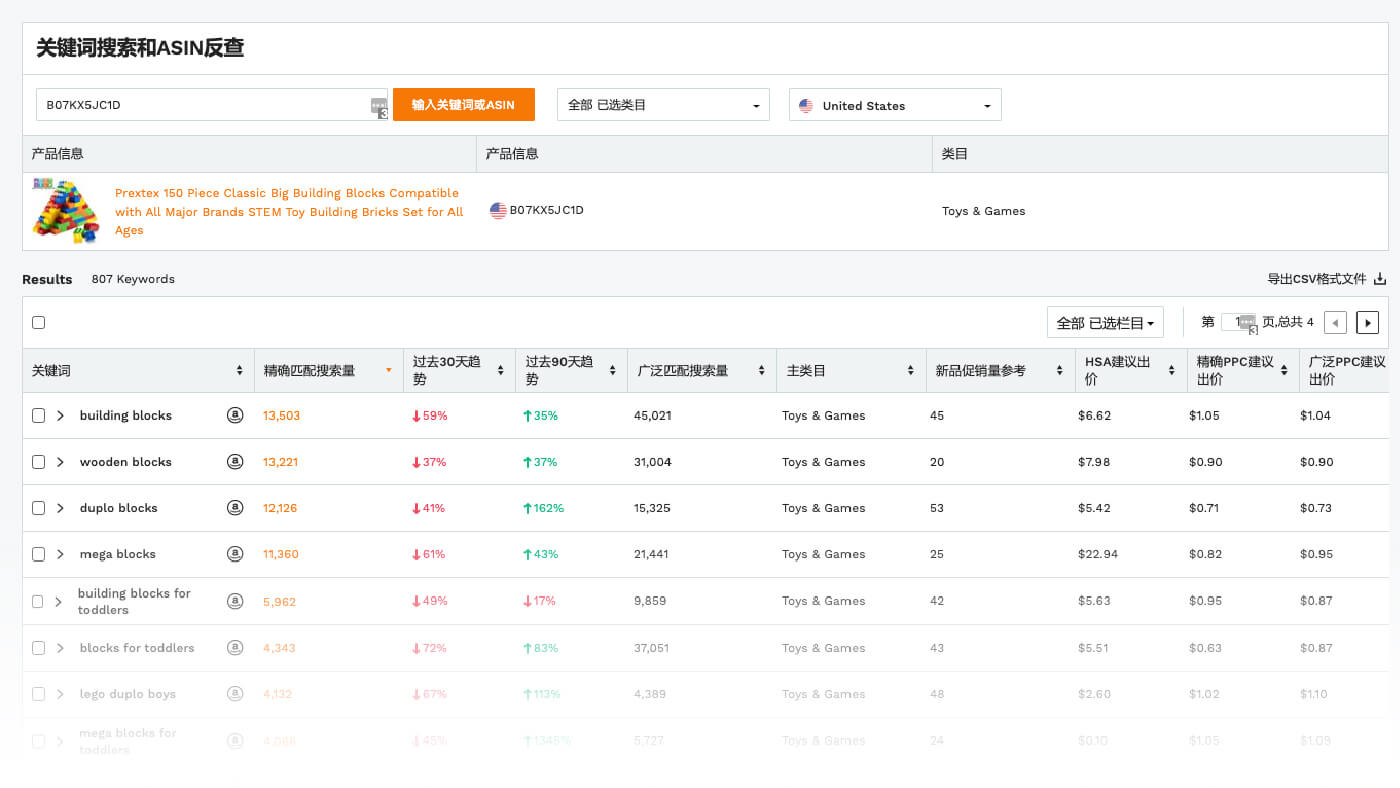1400x788 pixels.
Task: Click 13,221 search volume for wooden blocks
Action: [280, 462]
